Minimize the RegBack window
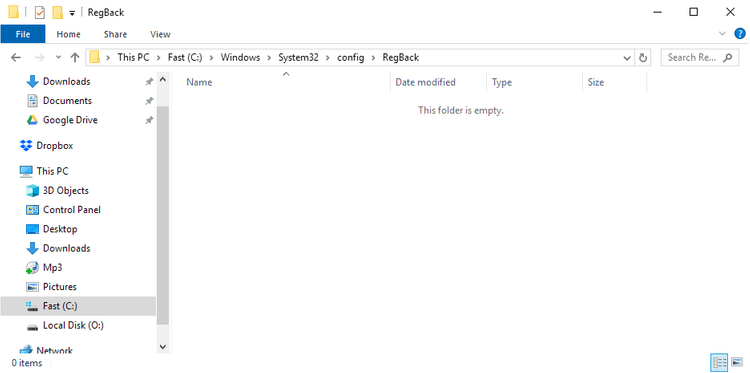 (x=657, y=12)
